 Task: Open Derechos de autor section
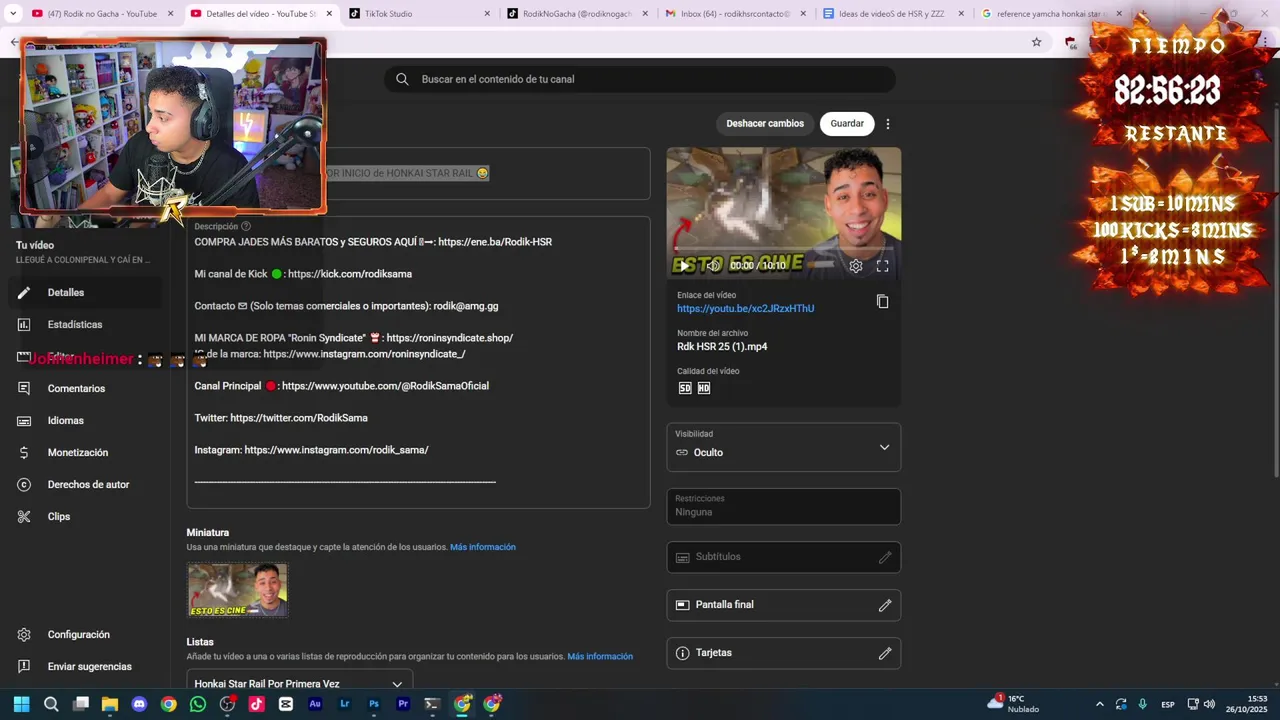pyautogui.click(x=88, y=484)
